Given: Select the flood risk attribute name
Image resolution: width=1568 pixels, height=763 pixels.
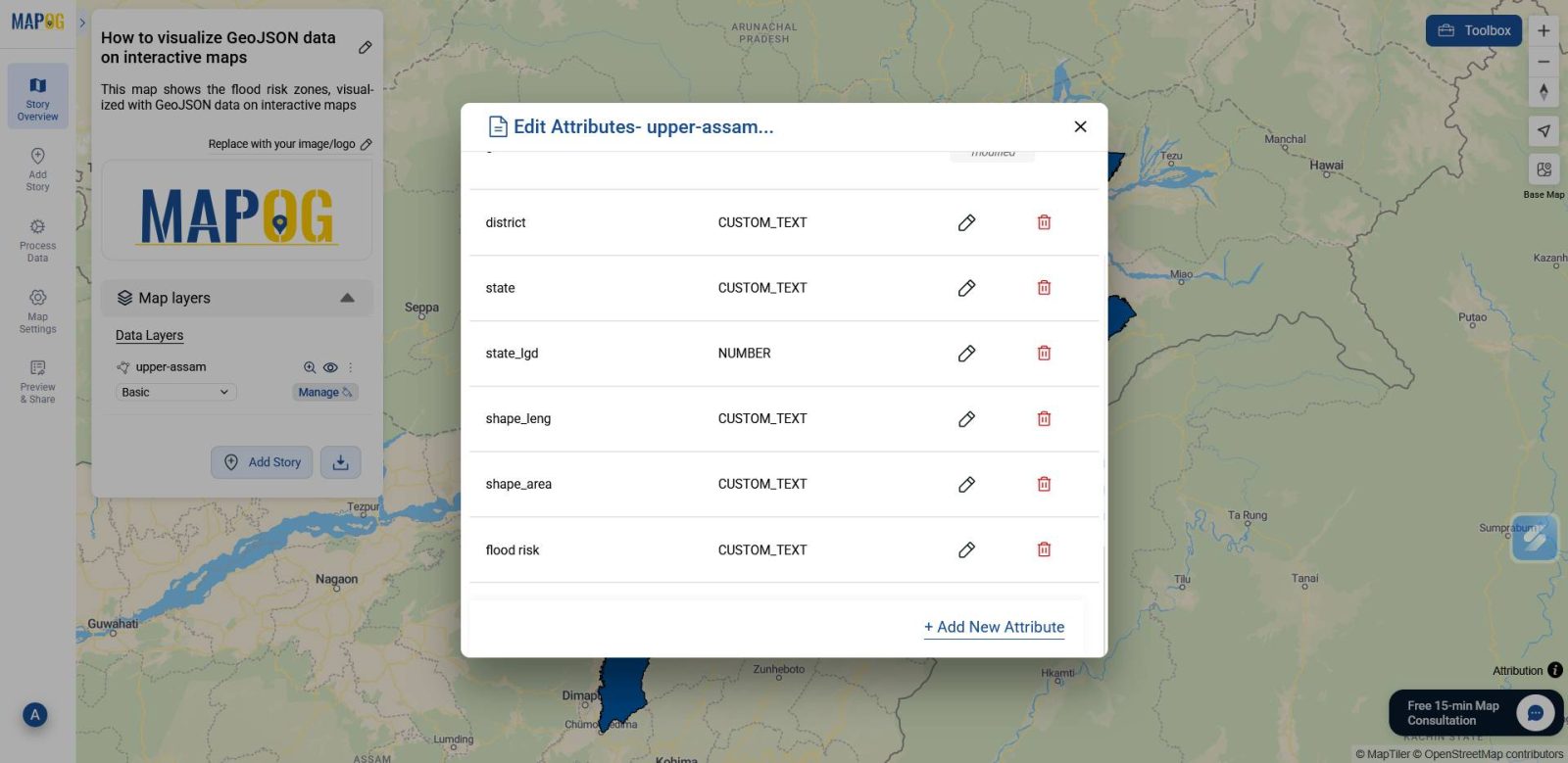Looking at the screenshot, I should 513,549.
